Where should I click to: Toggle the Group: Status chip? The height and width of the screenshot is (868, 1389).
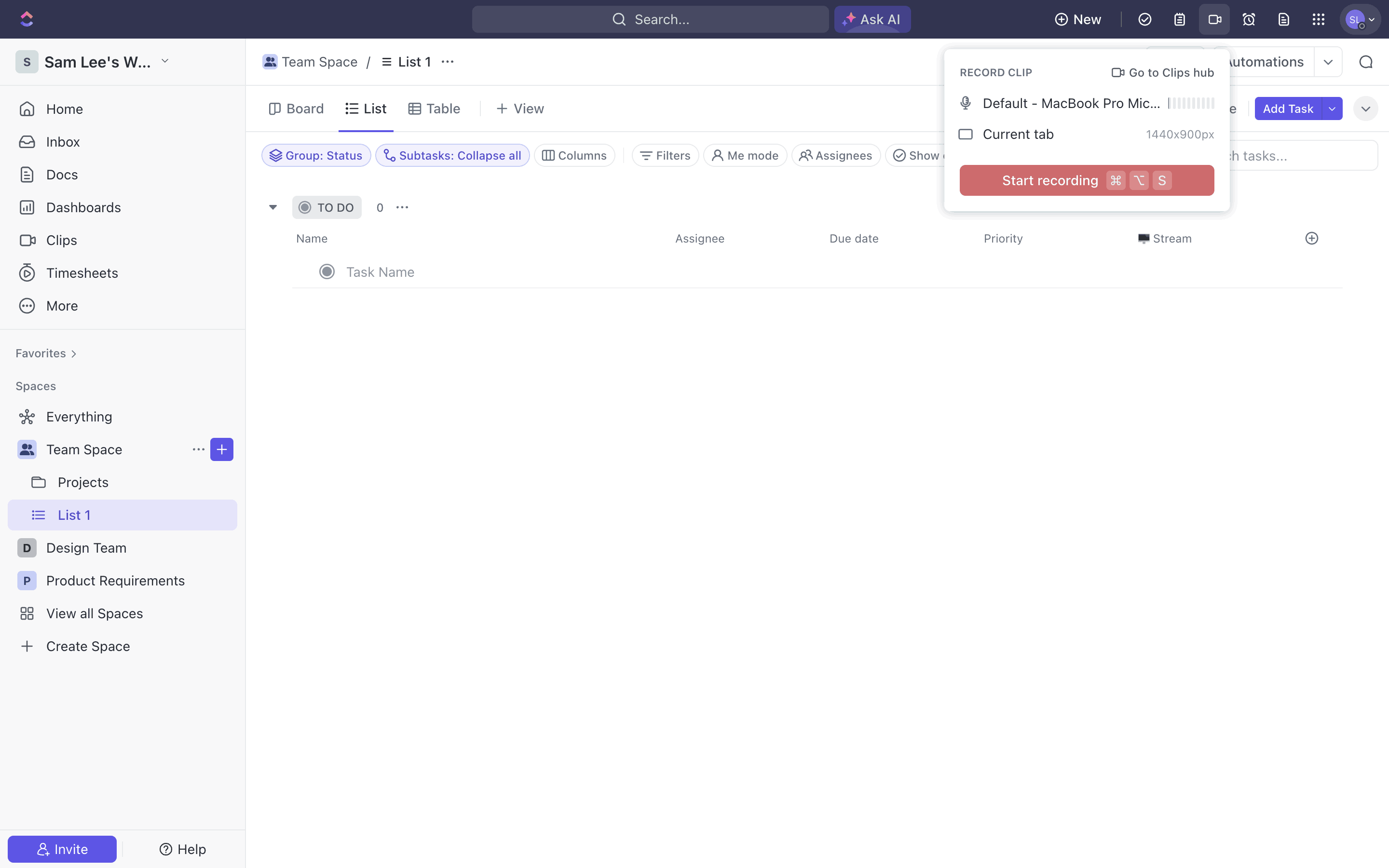pos(316,156)
